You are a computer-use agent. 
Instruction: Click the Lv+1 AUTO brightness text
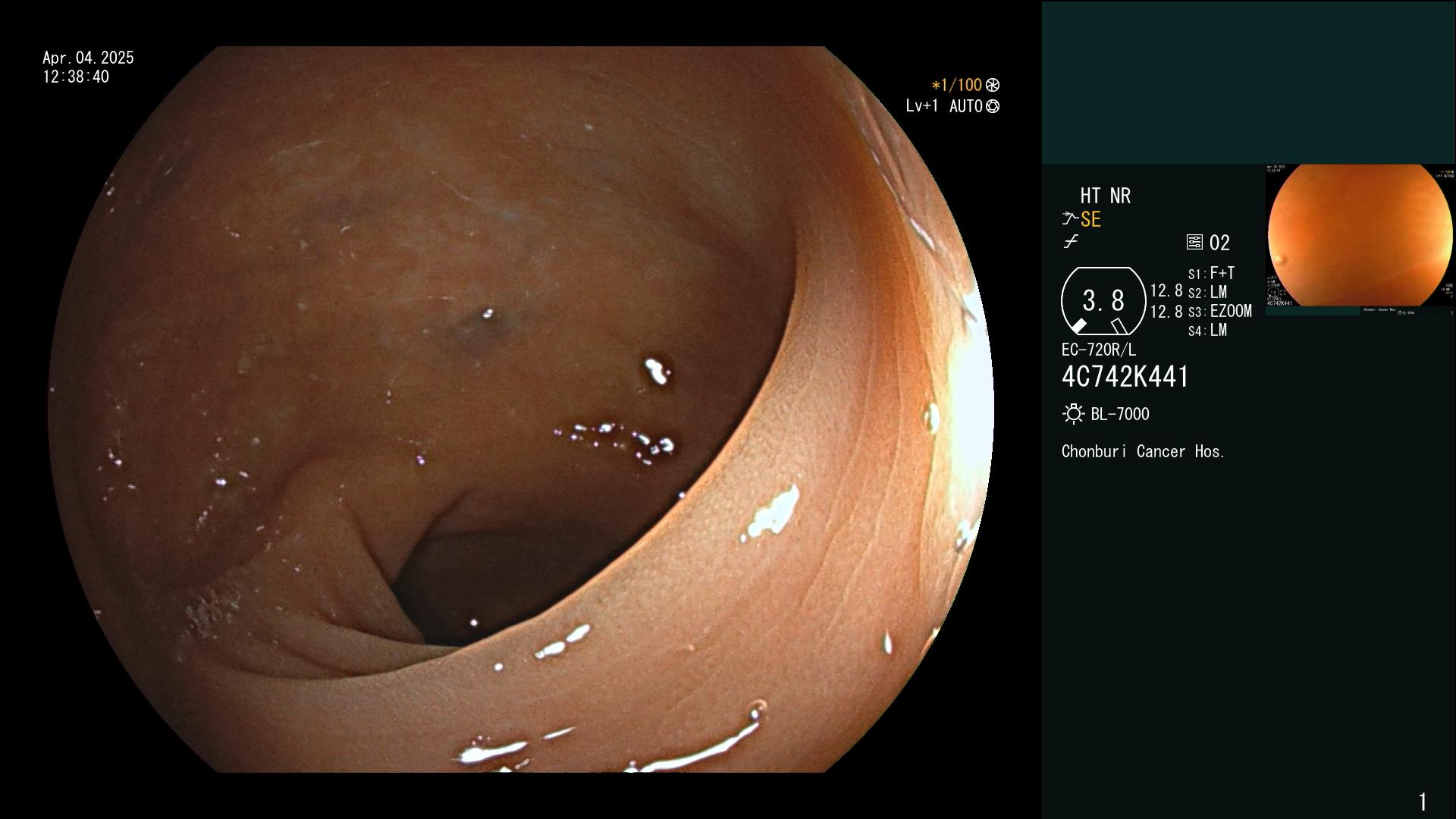coord(944,107)
